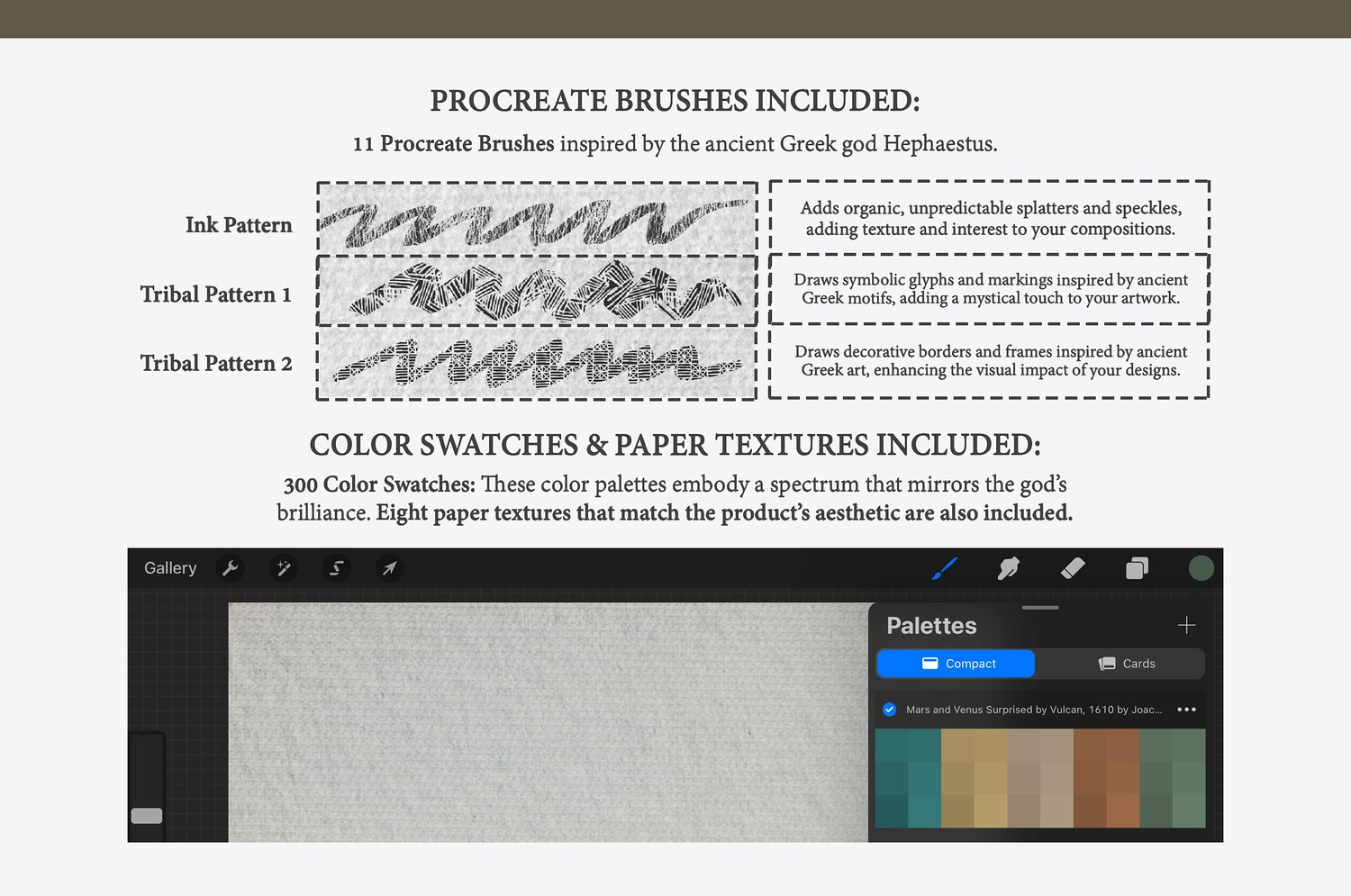Switch palettes to Compact view
The image size is (1351, 896).
956,664
